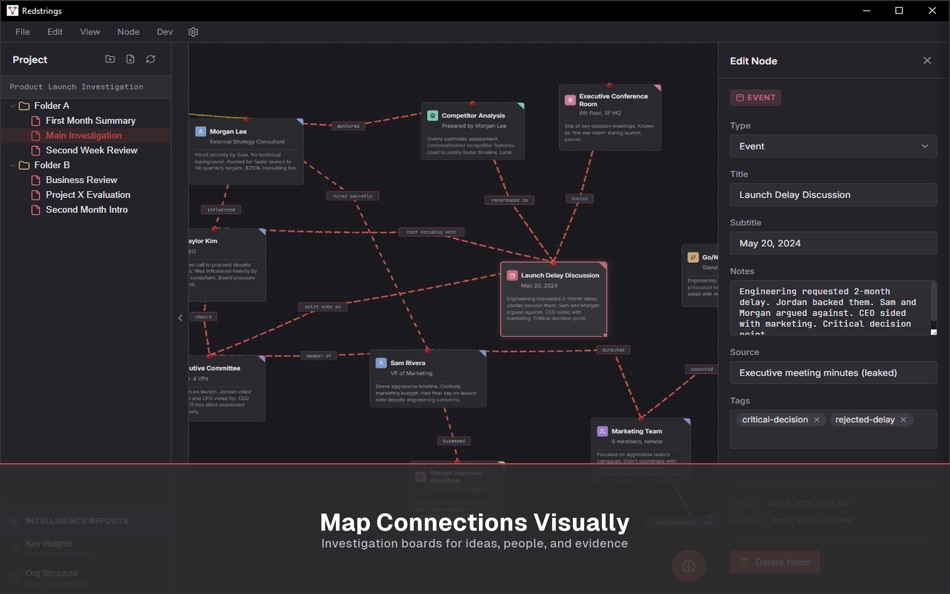Click the Delete Node button
Viewport: 950px width, 594px height.
point(774,562)
